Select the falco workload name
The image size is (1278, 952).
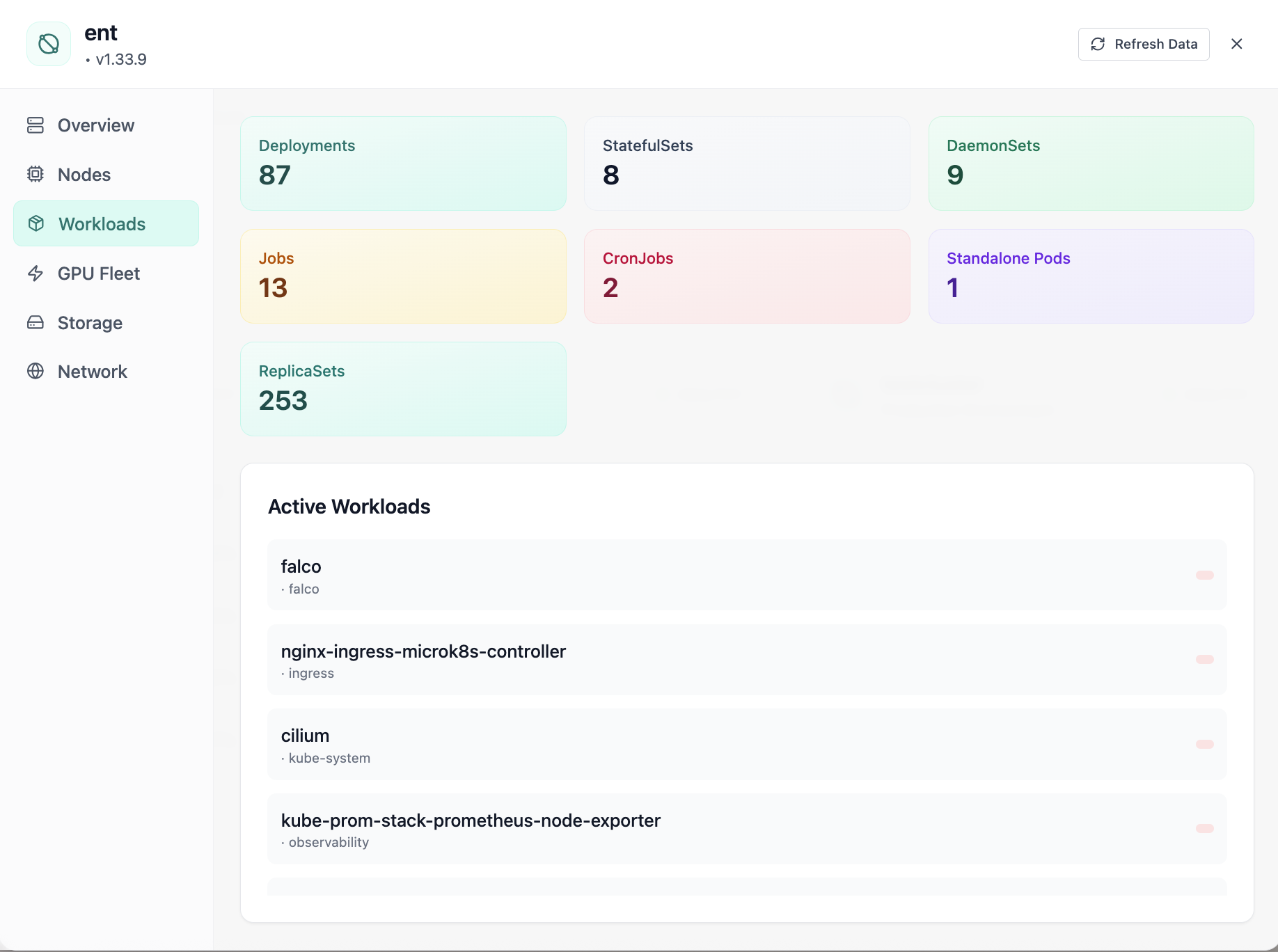(301, 566)
